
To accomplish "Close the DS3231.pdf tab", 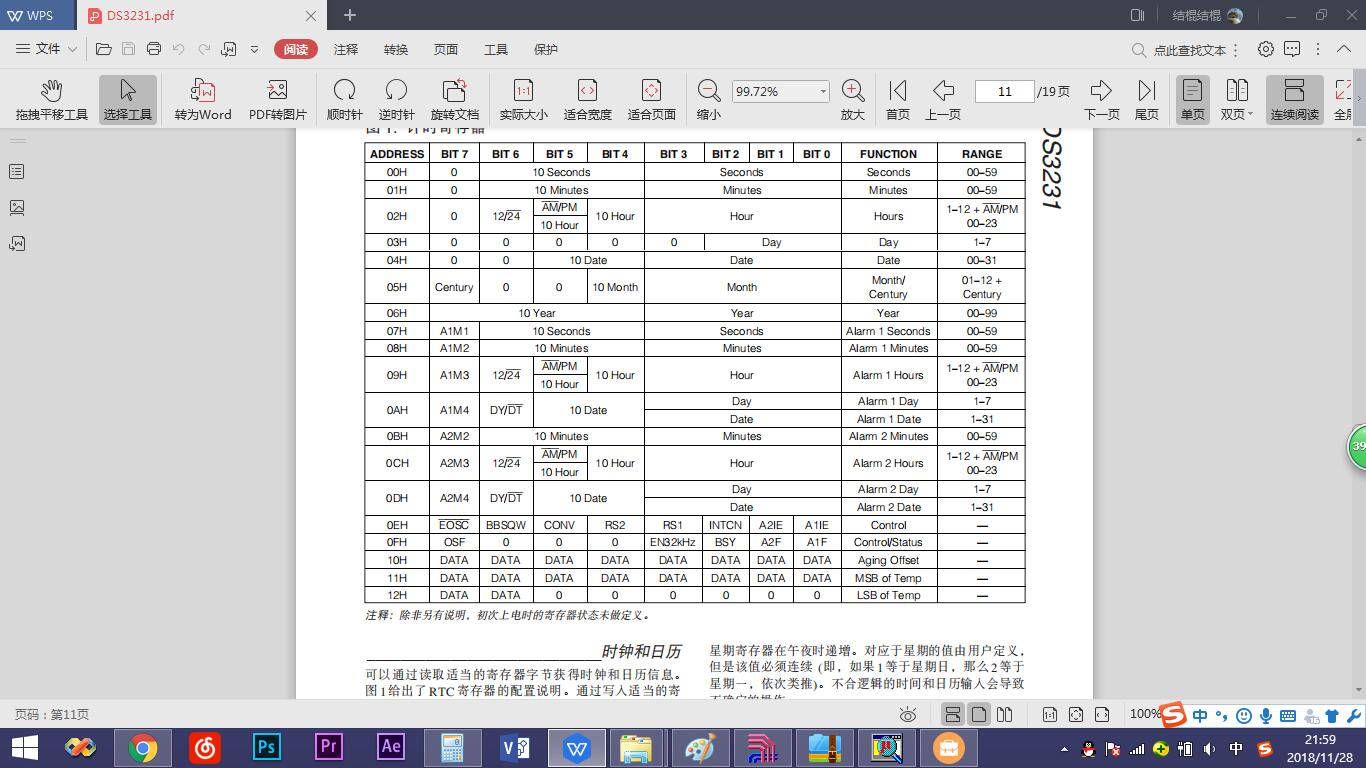I will pos(310,16).
